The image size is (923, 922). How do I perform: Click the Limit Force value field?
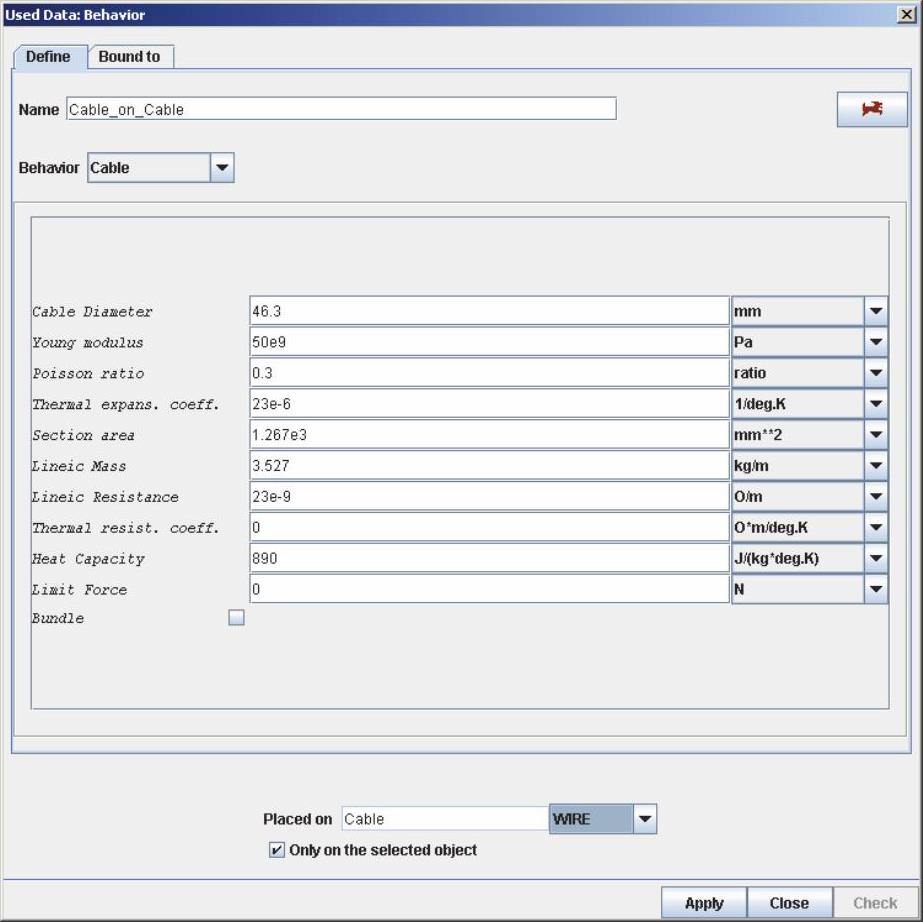pyautogui.click(x=488, y=590)
